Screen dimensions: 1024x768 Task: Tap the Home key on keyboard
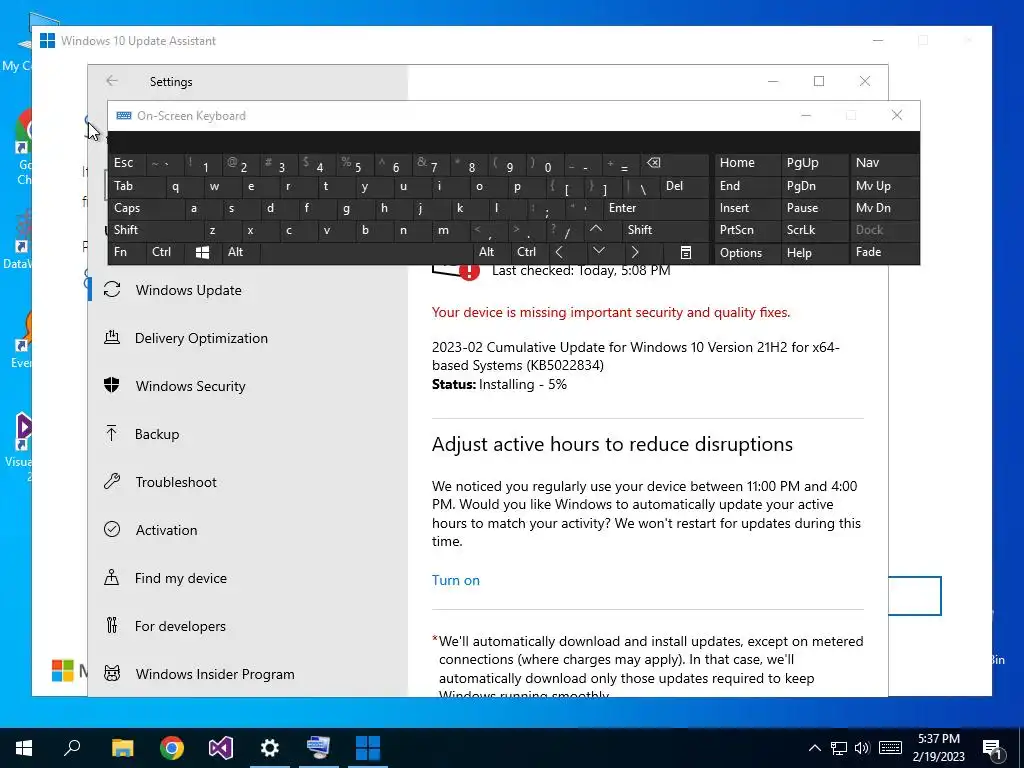click(746, 163)
